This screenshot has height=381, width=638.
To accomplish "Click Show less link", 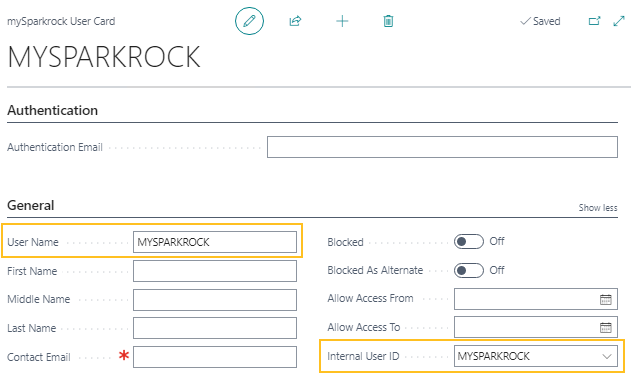I will point(598,208).
